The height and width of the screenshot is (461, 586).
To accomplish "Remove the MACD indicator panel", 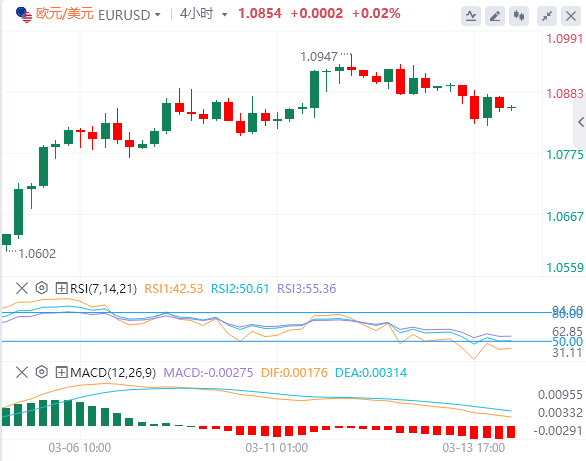I will (x=22, y=372).
